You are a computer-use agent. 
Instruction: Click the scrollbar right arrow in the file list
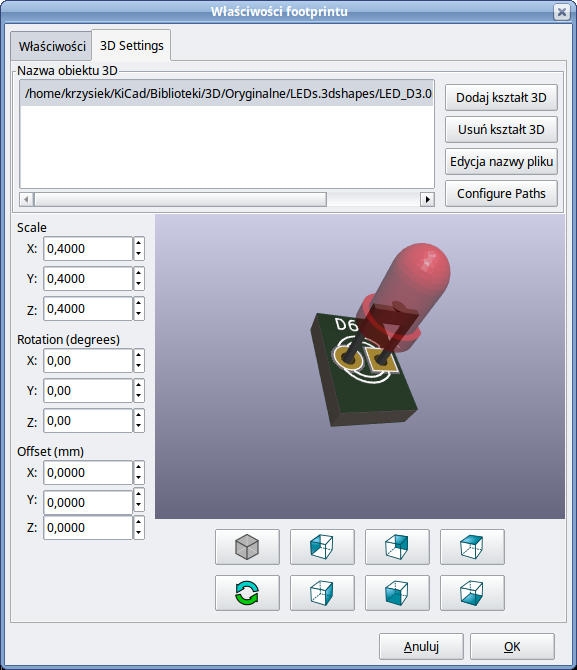pyautogui.click(x=427, y=199)
